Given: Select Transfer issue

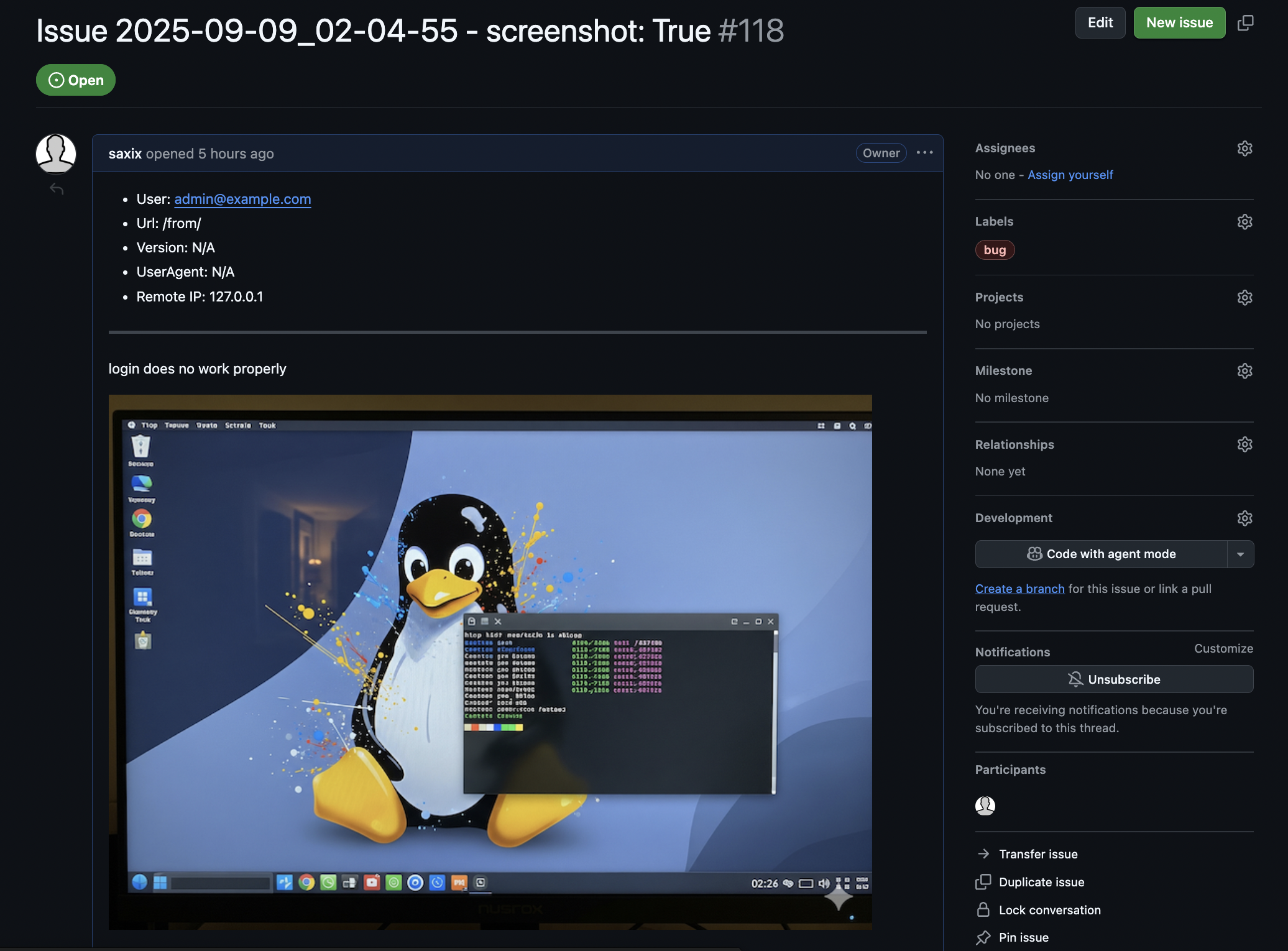Looking at the screenshot, I should (1027, 854).
